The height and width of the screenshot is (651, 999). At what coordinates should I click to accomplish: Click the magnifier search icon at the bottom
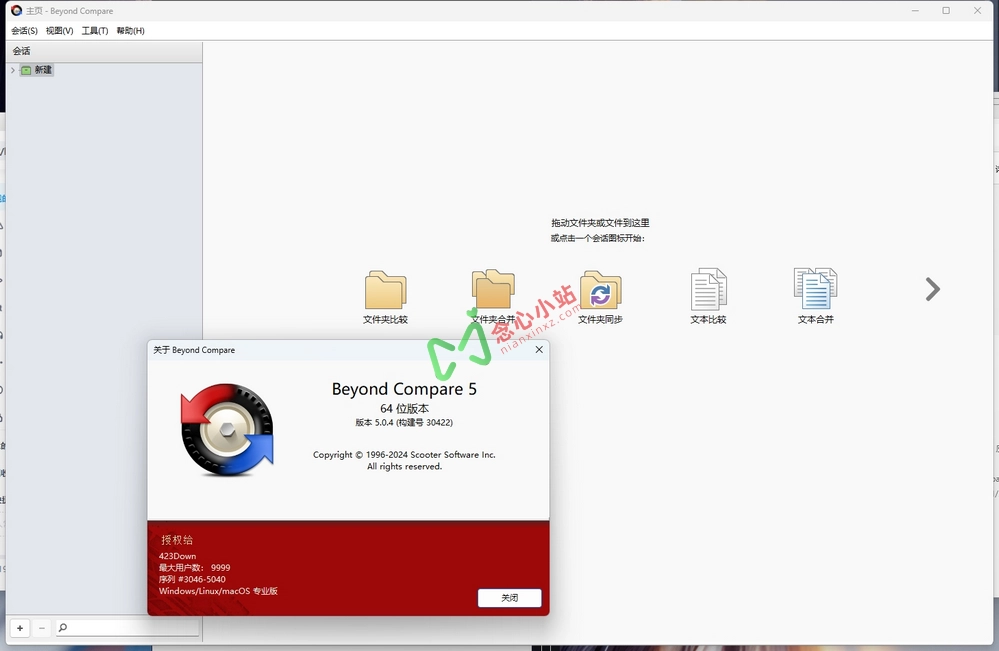62,628
